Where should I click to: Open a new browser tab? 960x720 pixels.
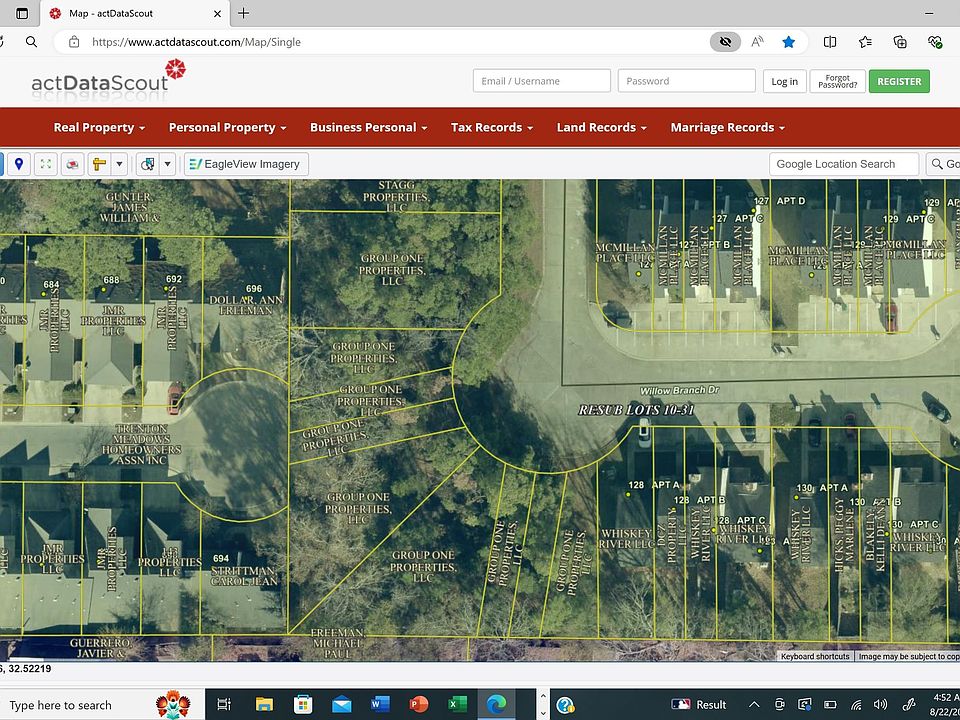[x=244, y=13]
